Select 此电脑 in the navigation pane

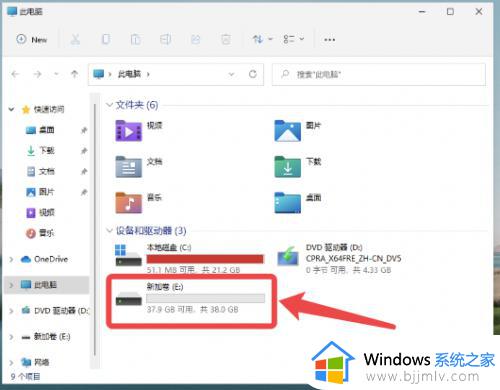tap(39, 285)
